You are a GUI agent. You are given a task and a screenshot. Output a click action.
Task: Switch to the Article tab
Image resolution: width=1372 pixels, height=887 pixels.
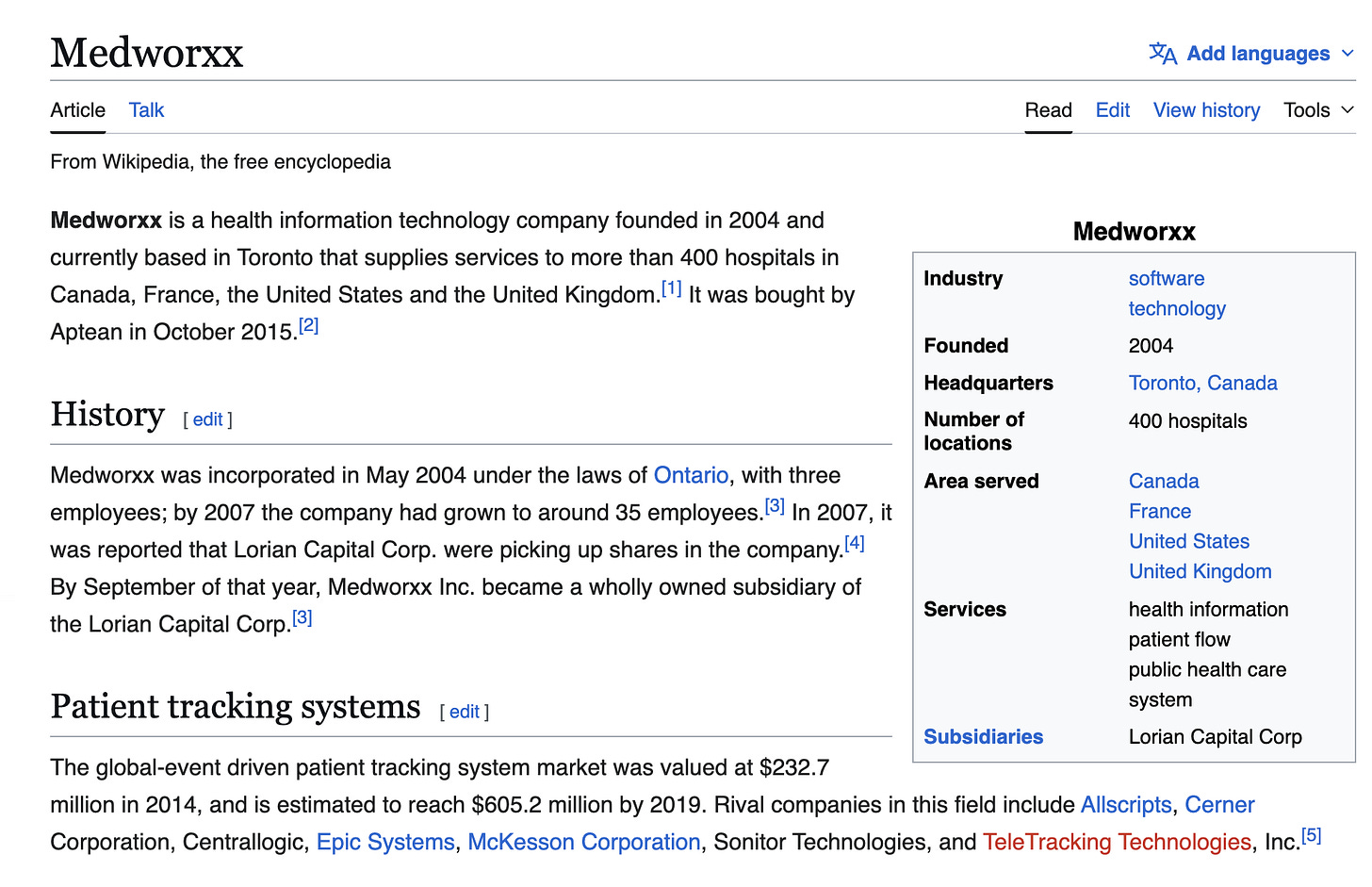[x=78, y=110]
